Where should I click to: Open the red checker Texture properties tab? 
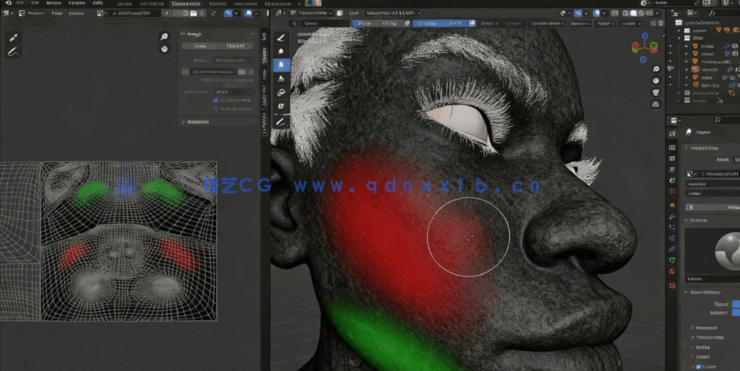(673, 286)
